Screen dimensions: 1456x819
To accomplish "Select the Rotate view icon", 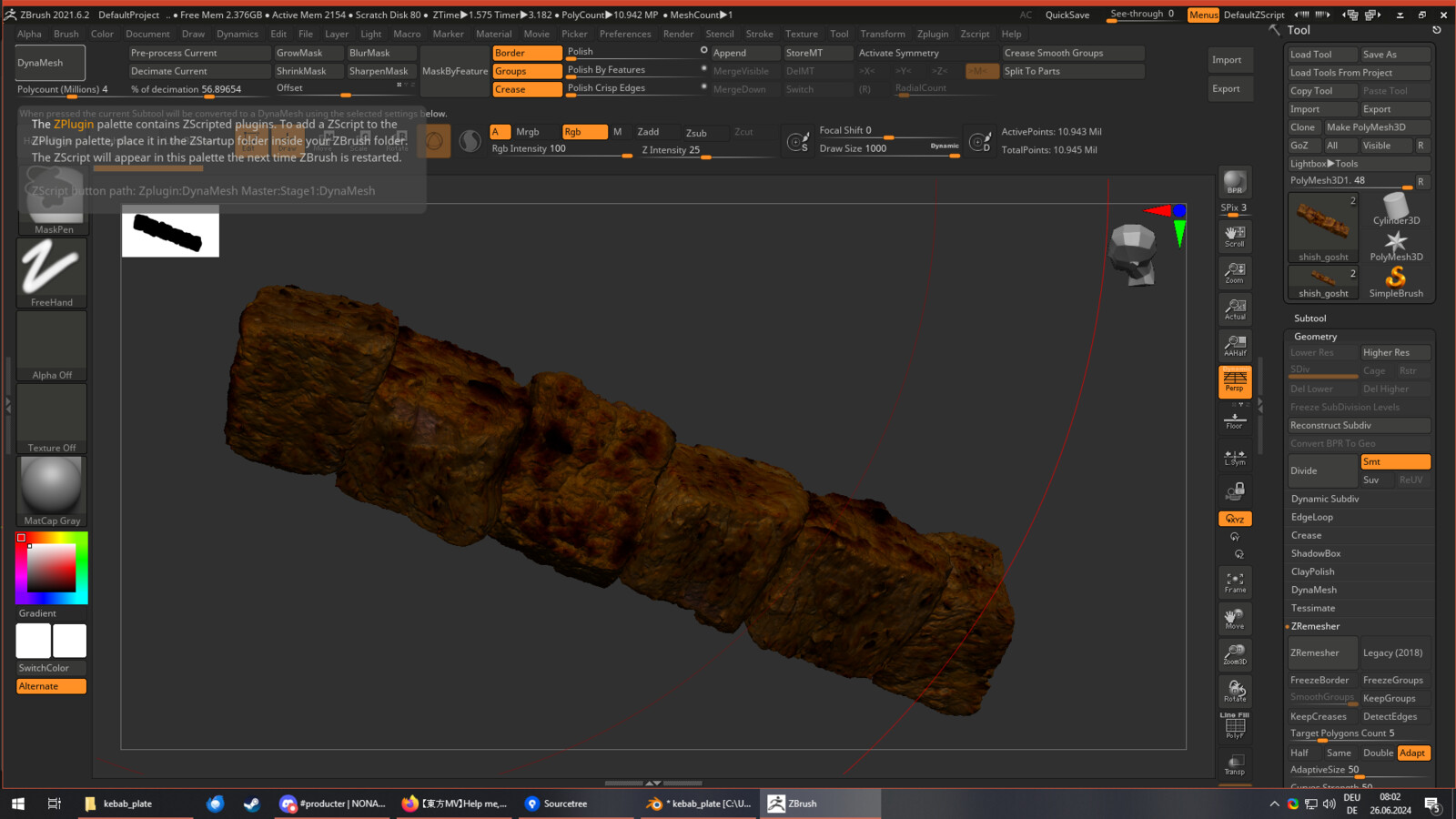I will [1235, 692].
